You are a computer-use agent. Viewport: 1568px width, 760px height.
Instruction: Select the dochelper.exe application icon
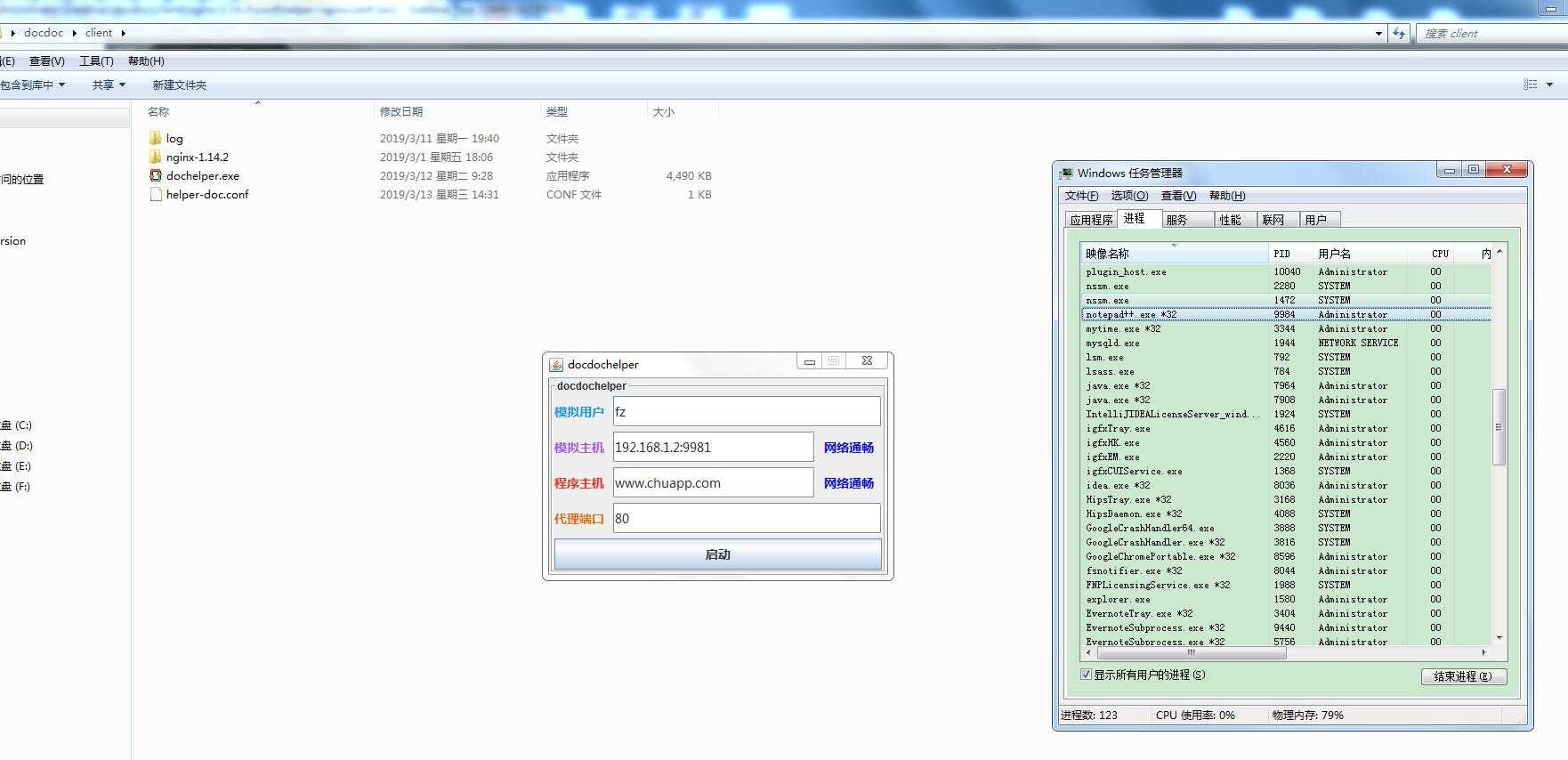[156, 175]
